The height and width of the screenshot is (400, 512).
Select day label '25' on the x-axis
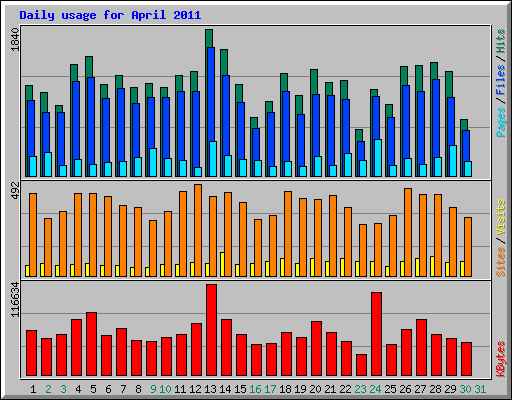click(390, 389)
